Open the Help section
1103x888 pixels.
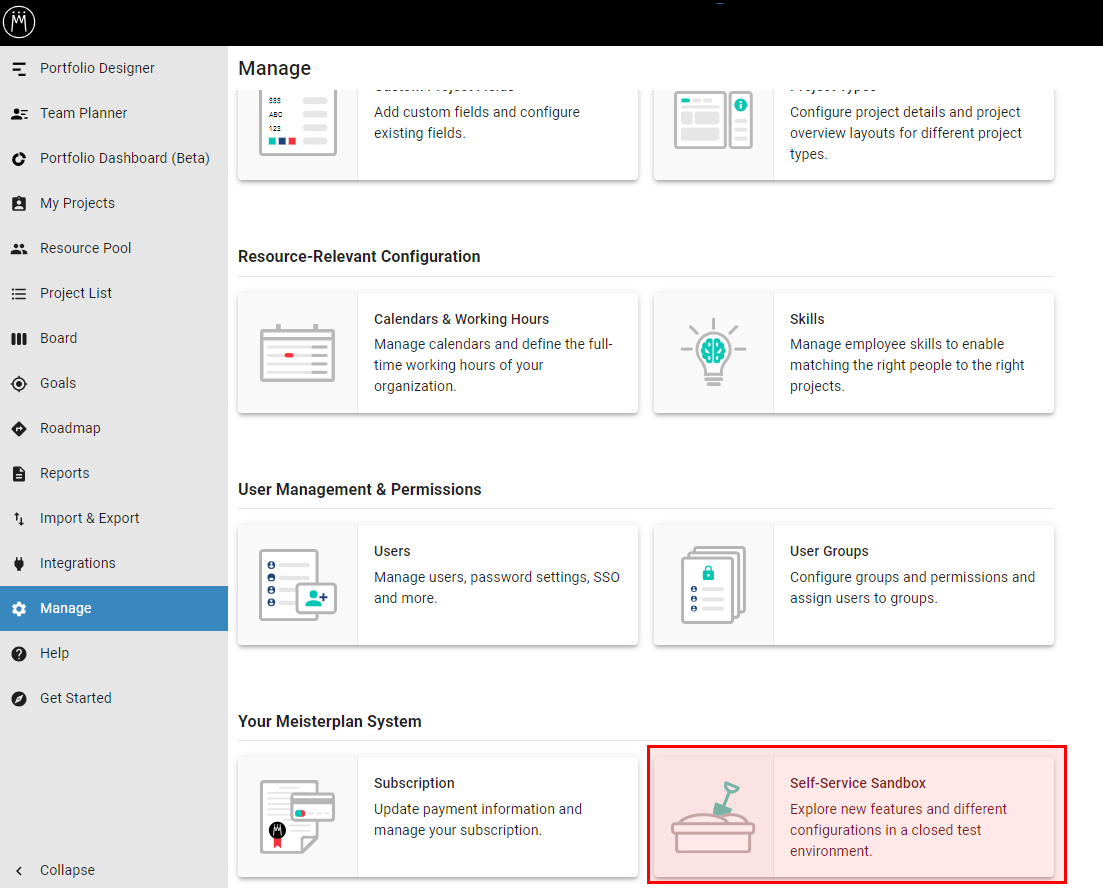[x=114, y=654]
